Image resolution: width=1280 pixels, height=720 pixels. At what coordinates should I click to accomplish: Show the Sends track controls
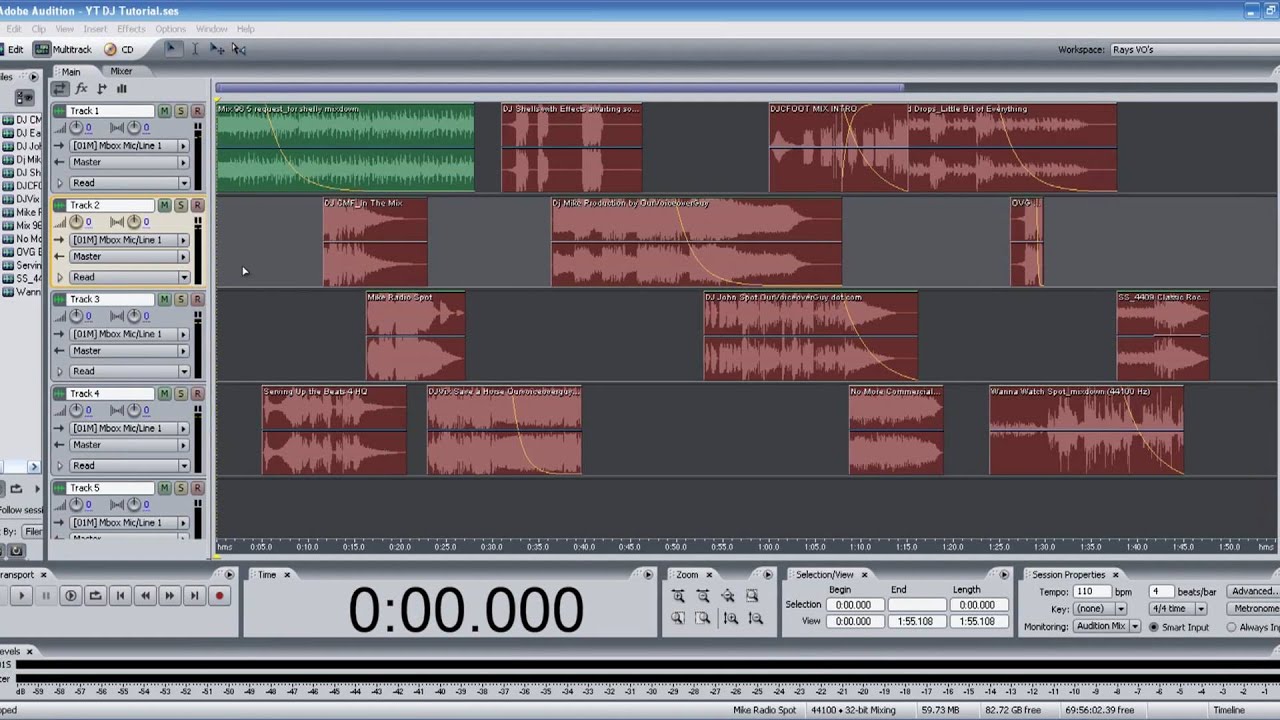coord(101,89)
